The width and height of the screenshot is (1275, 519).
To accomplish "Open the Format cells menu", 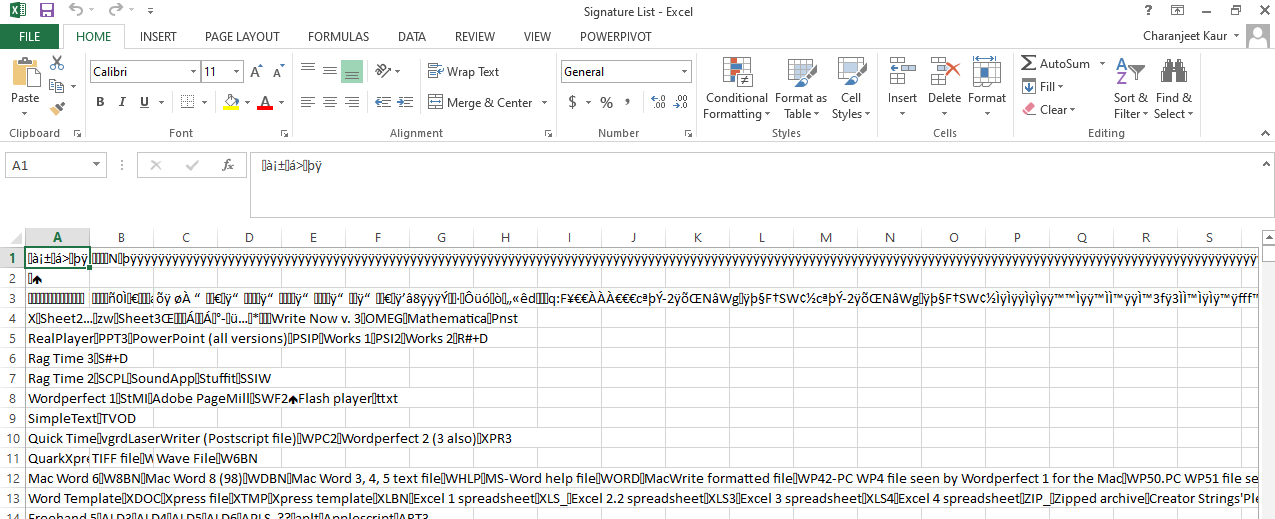I will pyautogui.click(x=987, y=89).
